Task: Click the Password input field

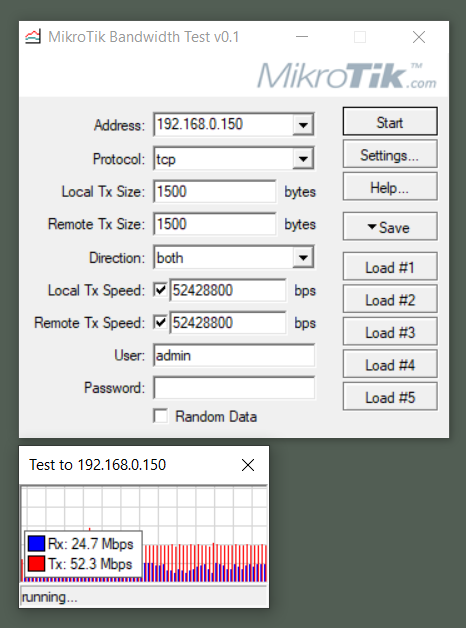Action: [x=234, y=388]
